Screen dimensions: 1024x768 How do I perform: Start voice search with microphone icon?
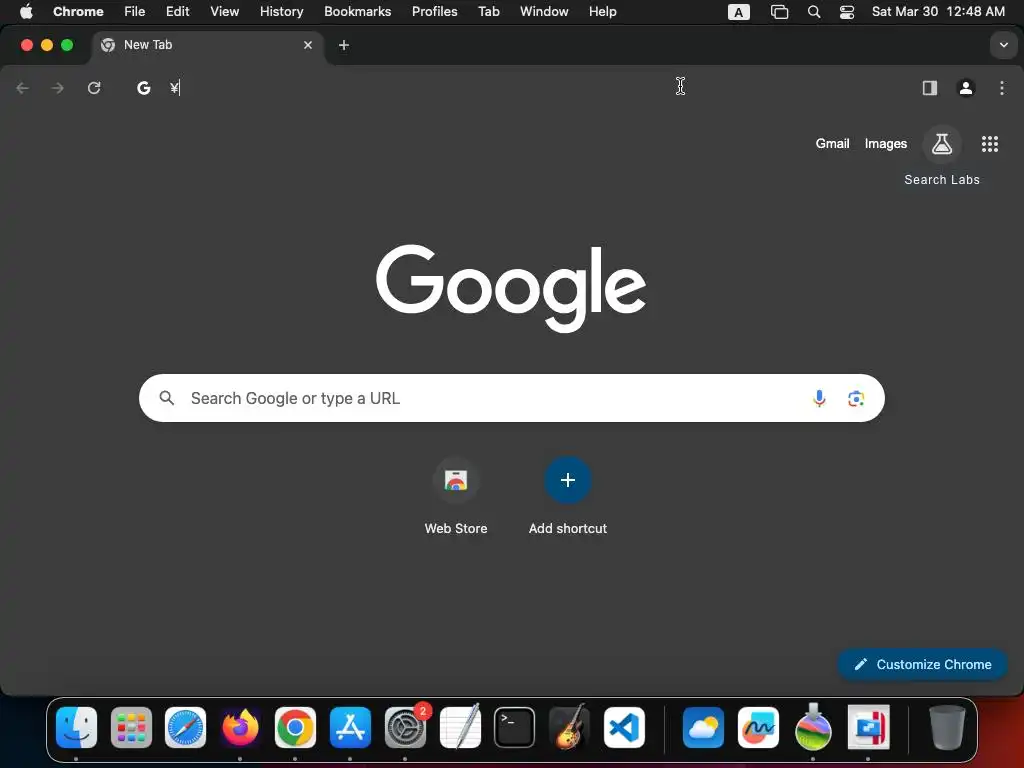[x=819, y=398]
